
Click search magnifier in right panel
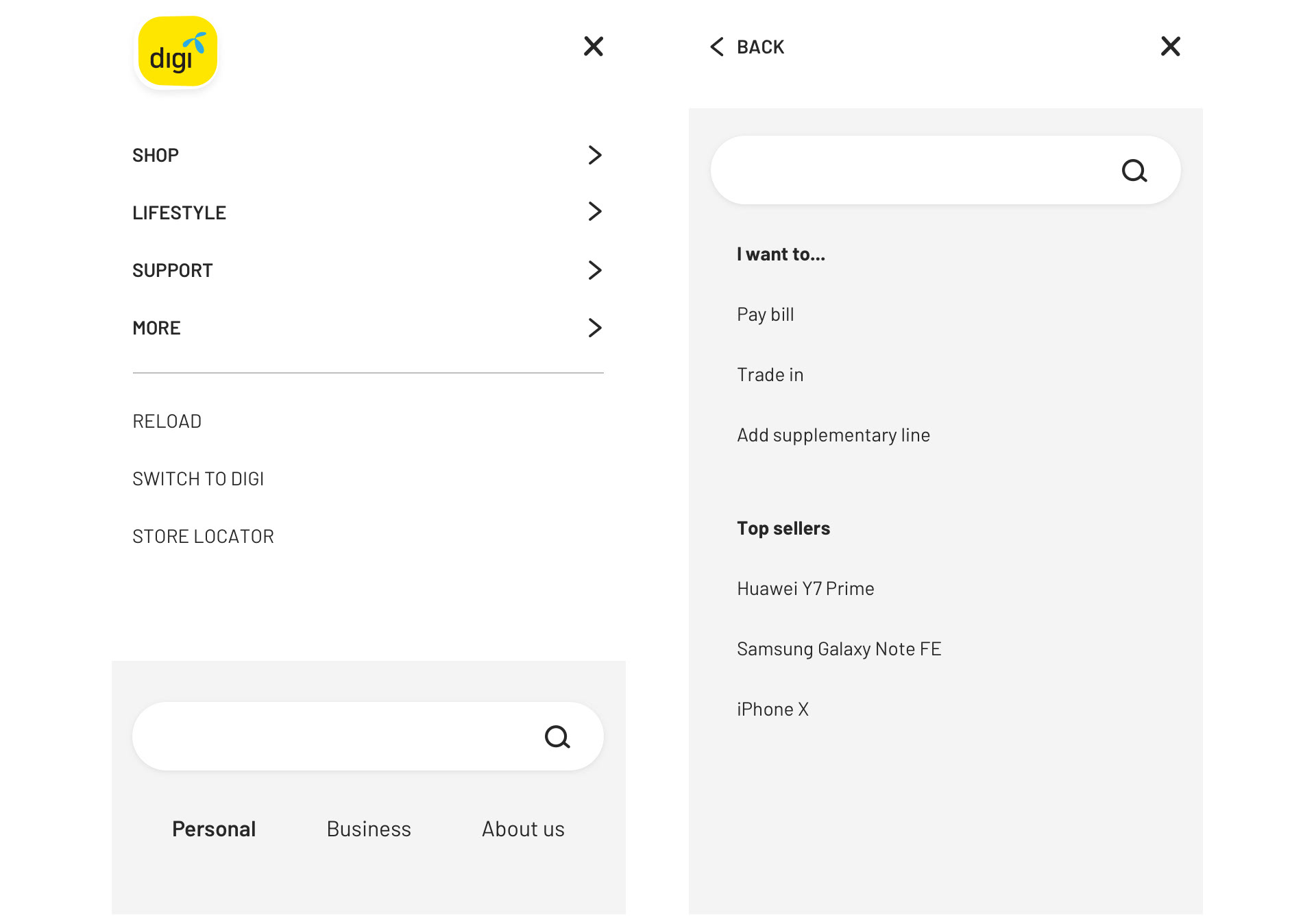[1134, 171]
